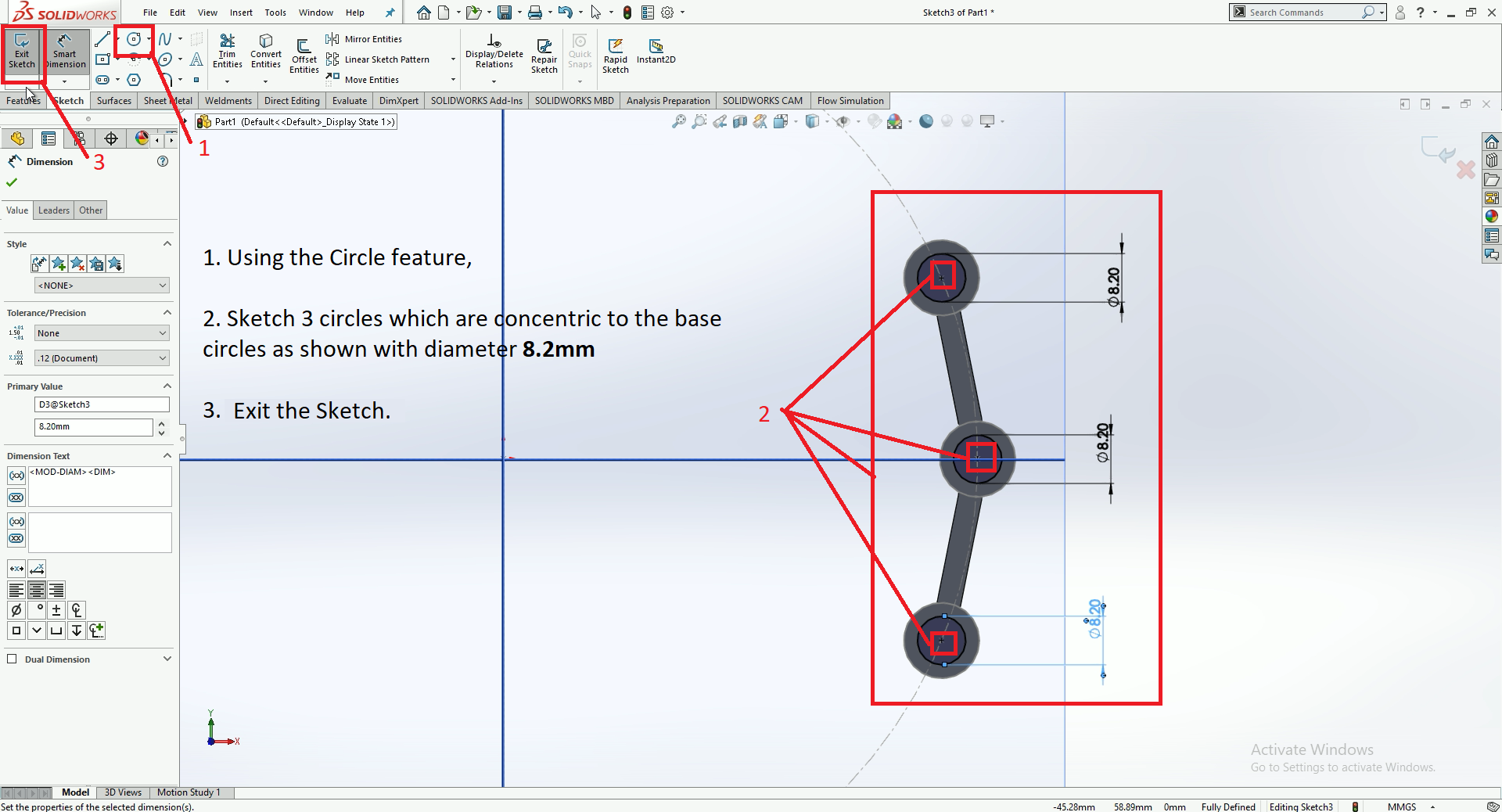The width and height of the screenshot is (1502, 812).
Task: Click the Part1 breadcrumb in the graphics area
Action: pos(296,122)
